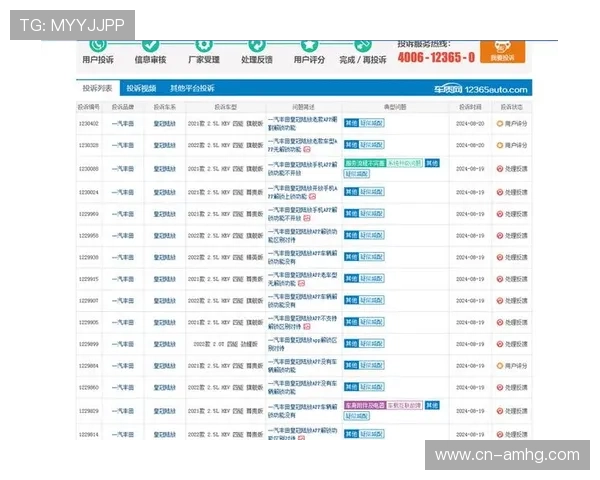
Task: Click 处理反馈 status icon for complaint 1229860
Action: tap(499, 387)
